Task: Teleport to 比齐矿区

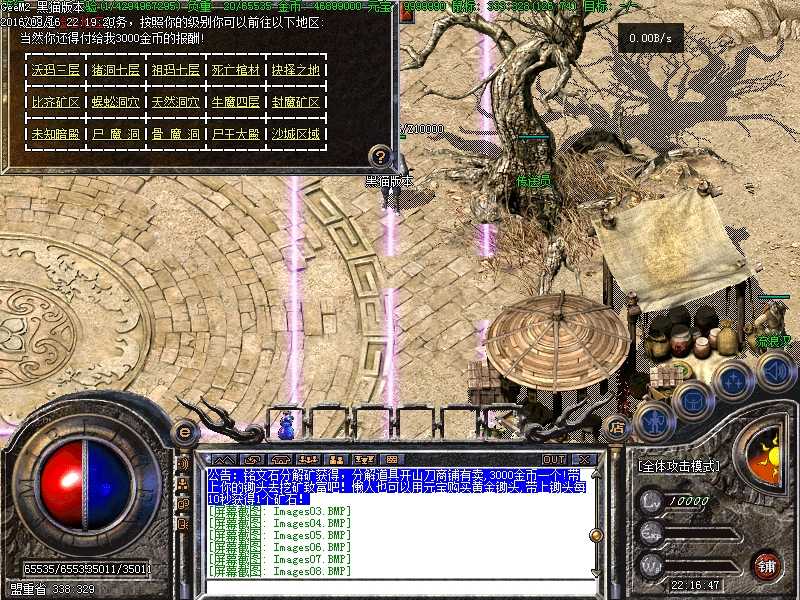Action: 56,102
